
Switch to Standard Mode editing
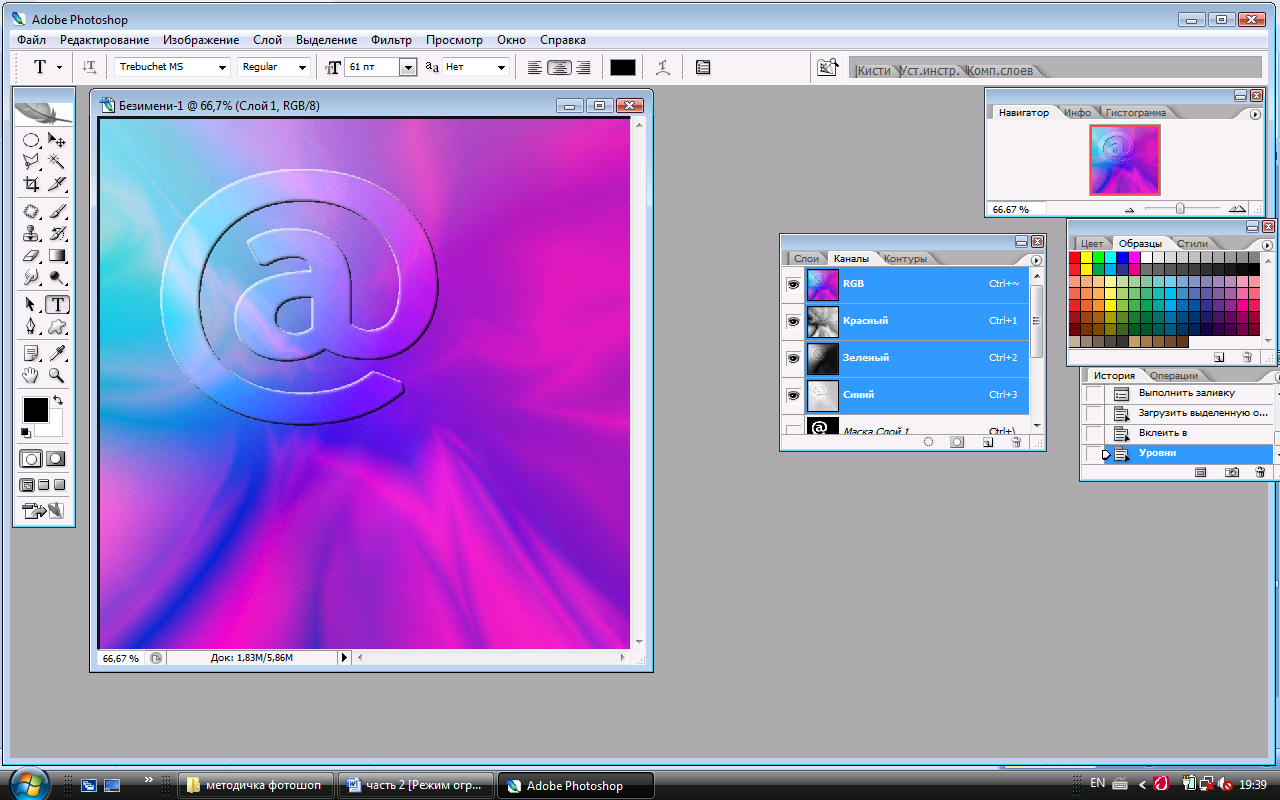tap(32, 459)
